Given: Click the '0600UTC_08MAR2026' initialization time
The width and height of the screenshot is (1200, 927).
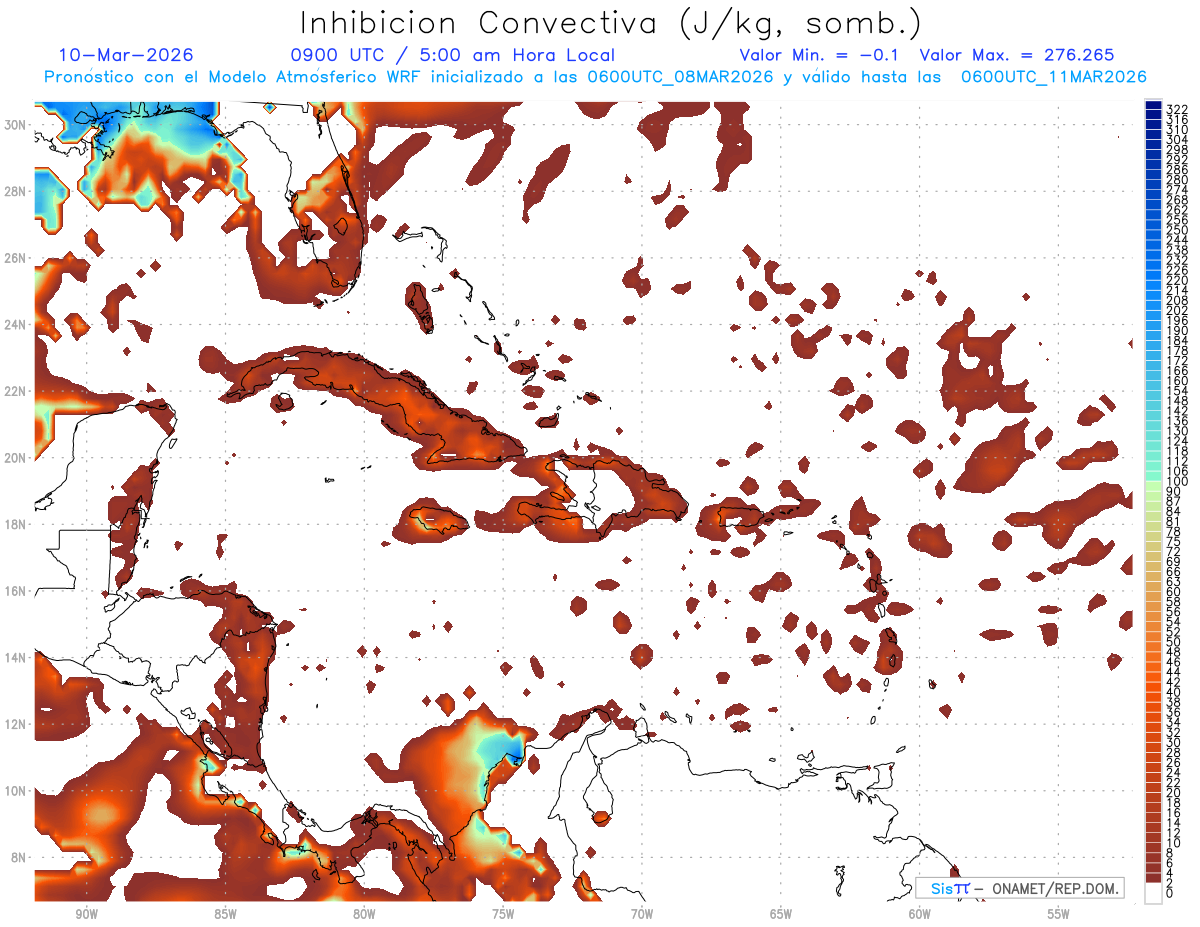Looking at the screenshot, I should point(680,77).
